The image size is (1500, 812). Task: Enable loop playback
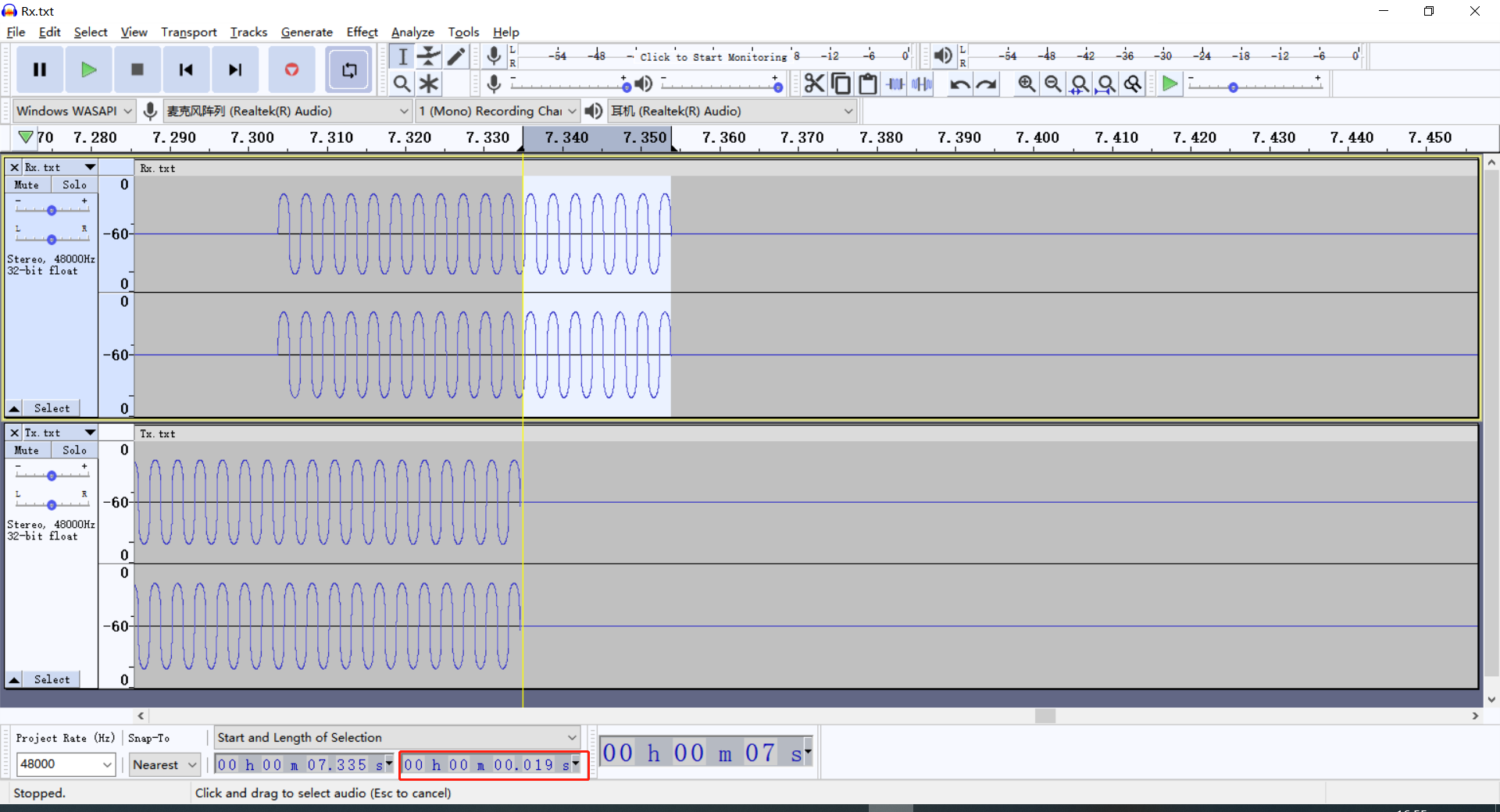tap(348, 69)
